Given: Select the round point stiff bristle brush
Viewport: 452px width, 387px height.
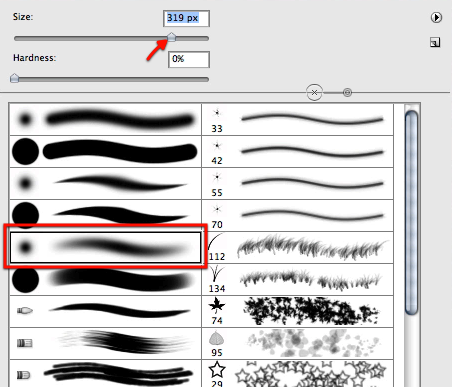Looking at the screenshot, I should 105,311.
